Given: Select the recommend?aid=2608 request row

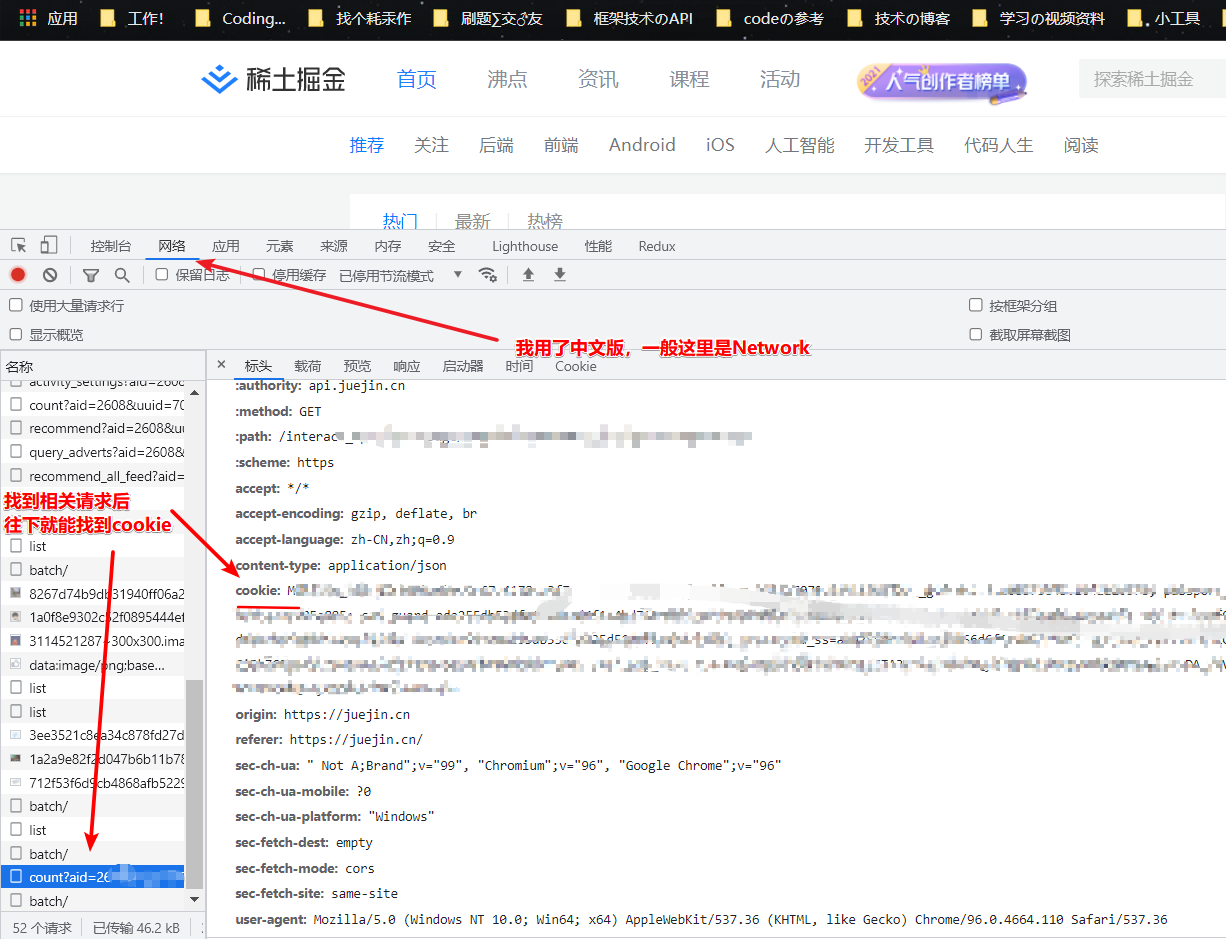Looking at the screenshot, I should 93,428.
